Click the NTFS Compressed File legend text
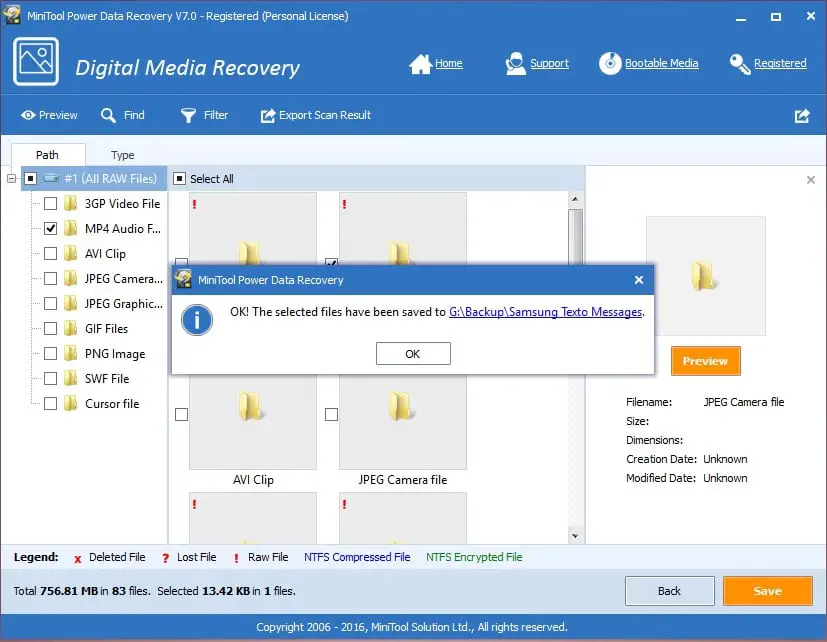Image resolution: width=827 pixels, height=642 pixels. tap(357, 557)
